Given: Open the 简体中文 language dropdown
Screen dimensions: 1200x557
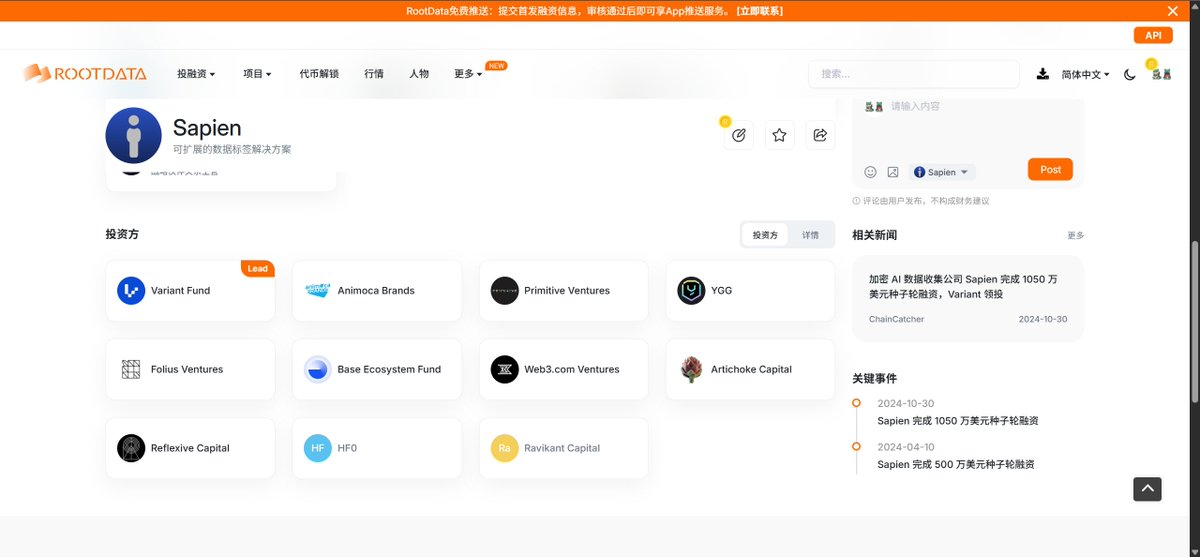Looking at the screenshot, I should pos(1086,75).
